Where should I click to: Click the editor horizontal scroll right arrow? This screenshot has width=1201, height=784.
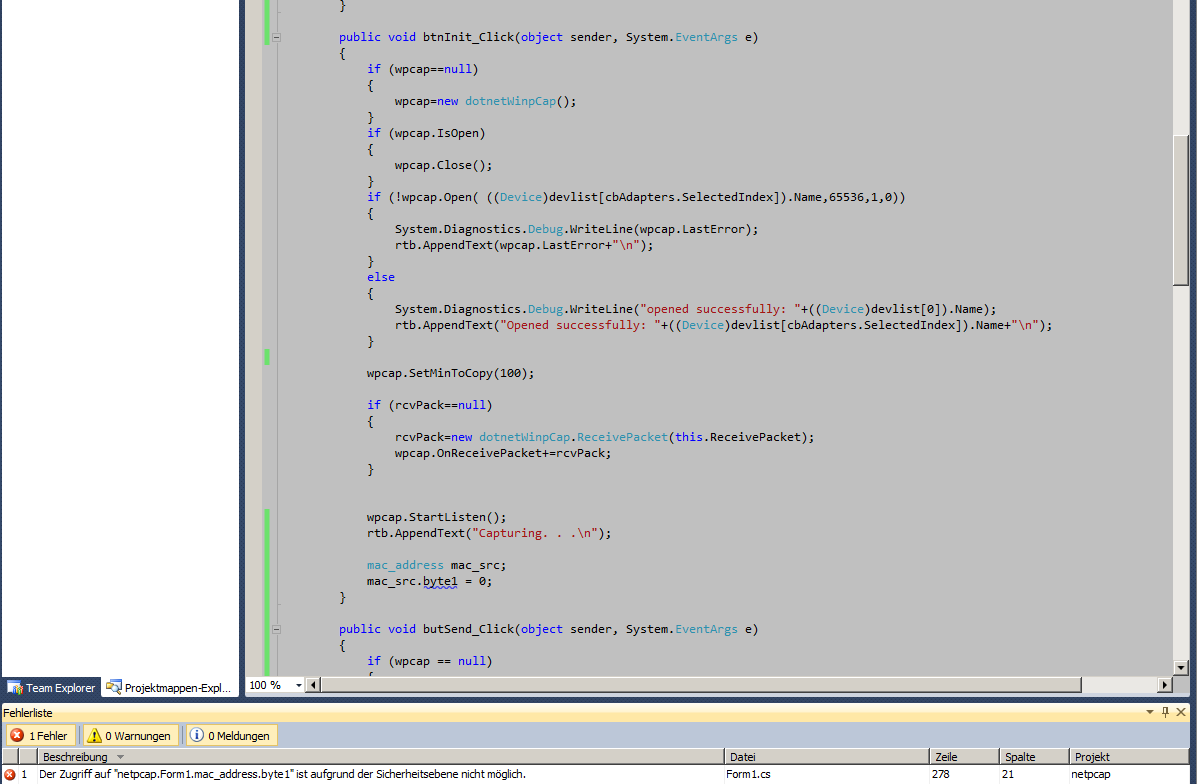1164,685
